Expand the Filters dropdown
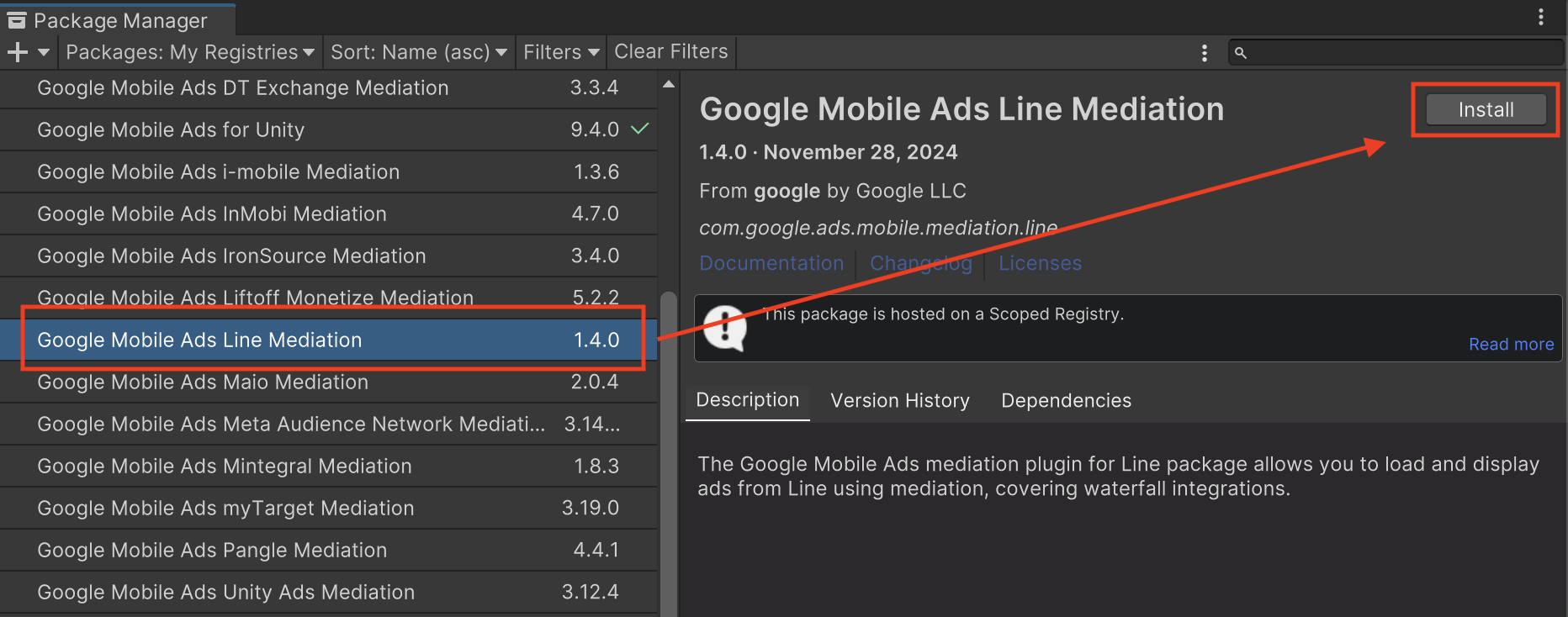1568x617 pixels. coord(561,52)
